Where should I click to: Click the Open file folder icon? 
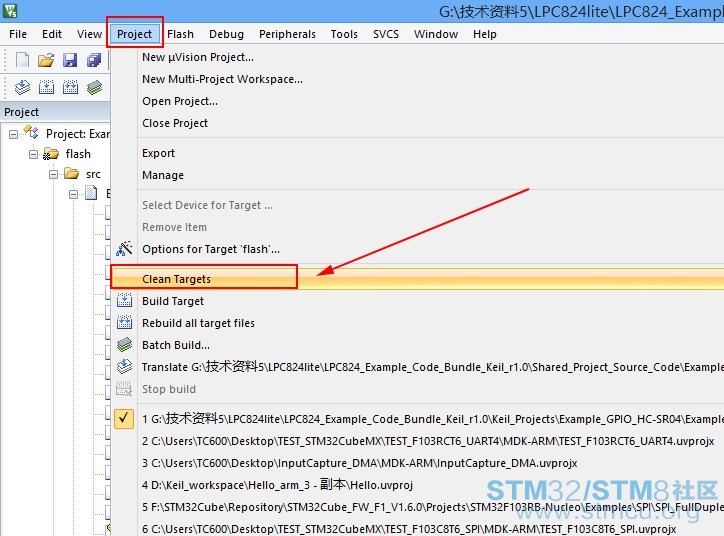pos(46,60)
